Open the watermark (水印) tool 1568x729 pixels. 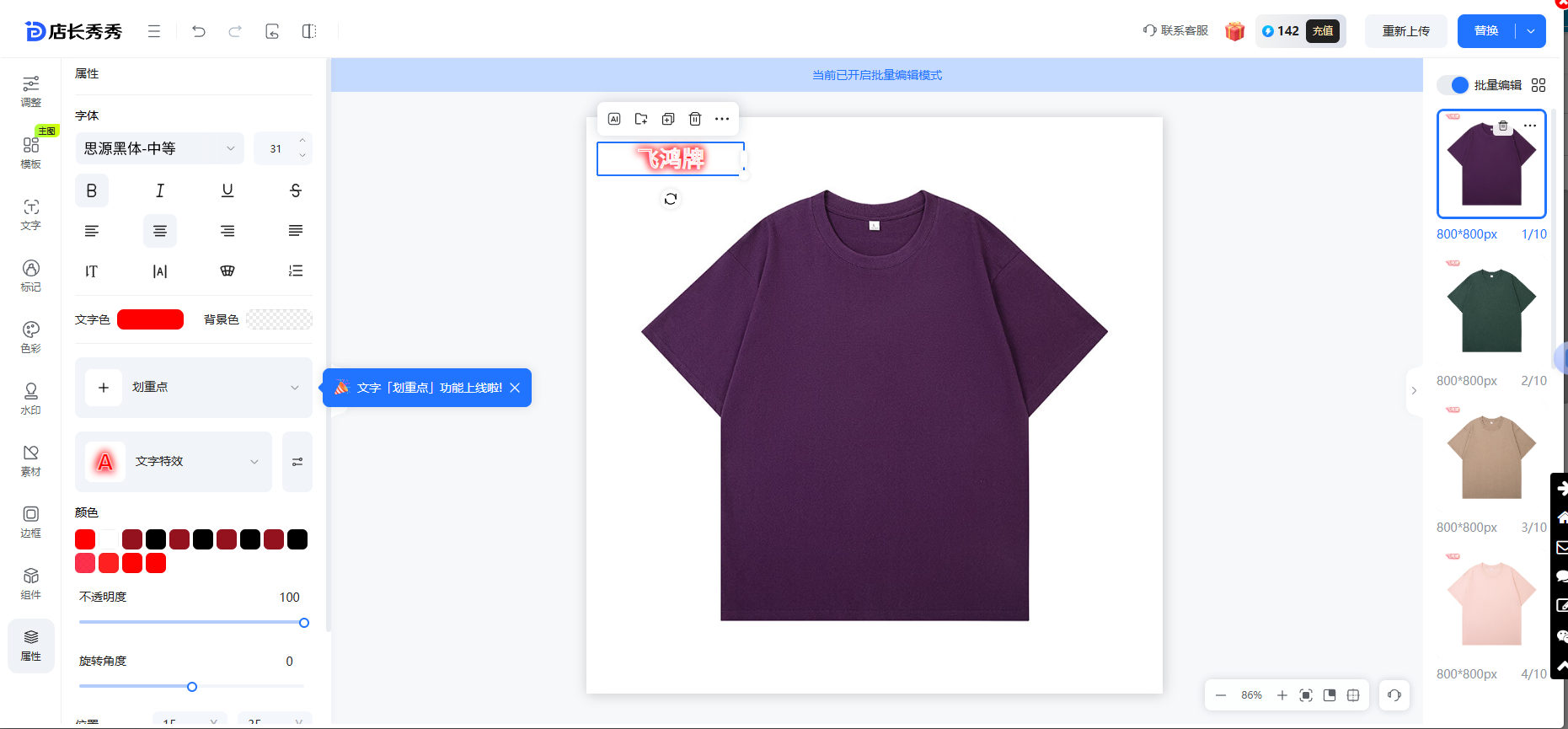[31, 399]
